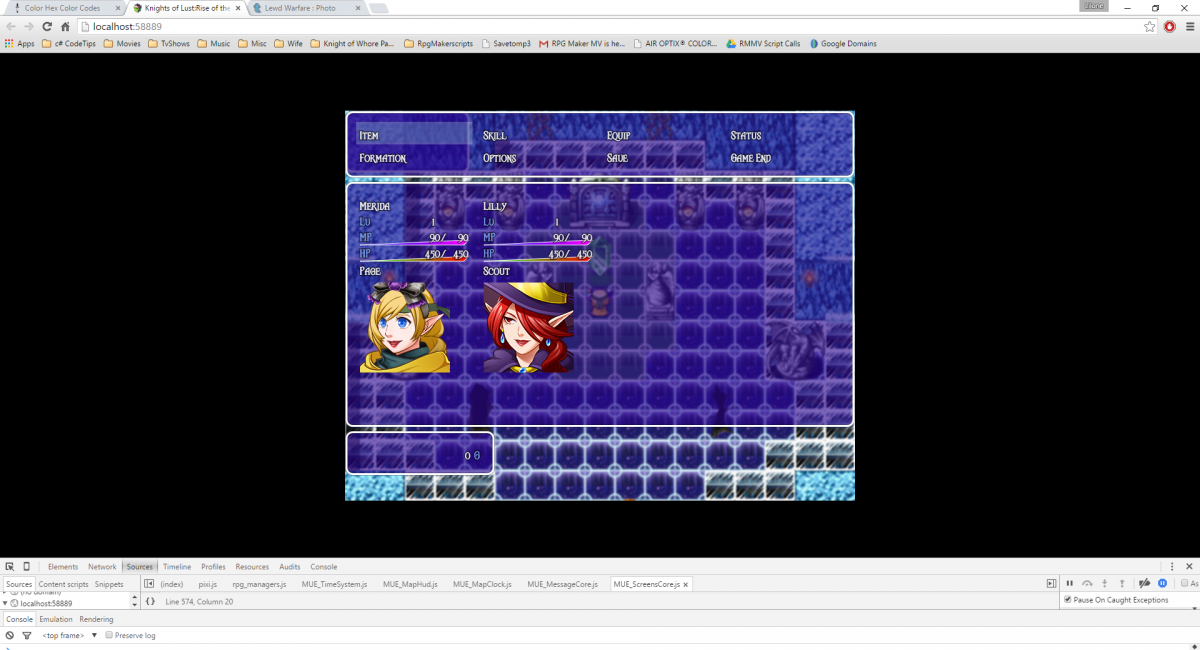
Task: Click the DevTools inspect element icon
Action: pos(9,566)
